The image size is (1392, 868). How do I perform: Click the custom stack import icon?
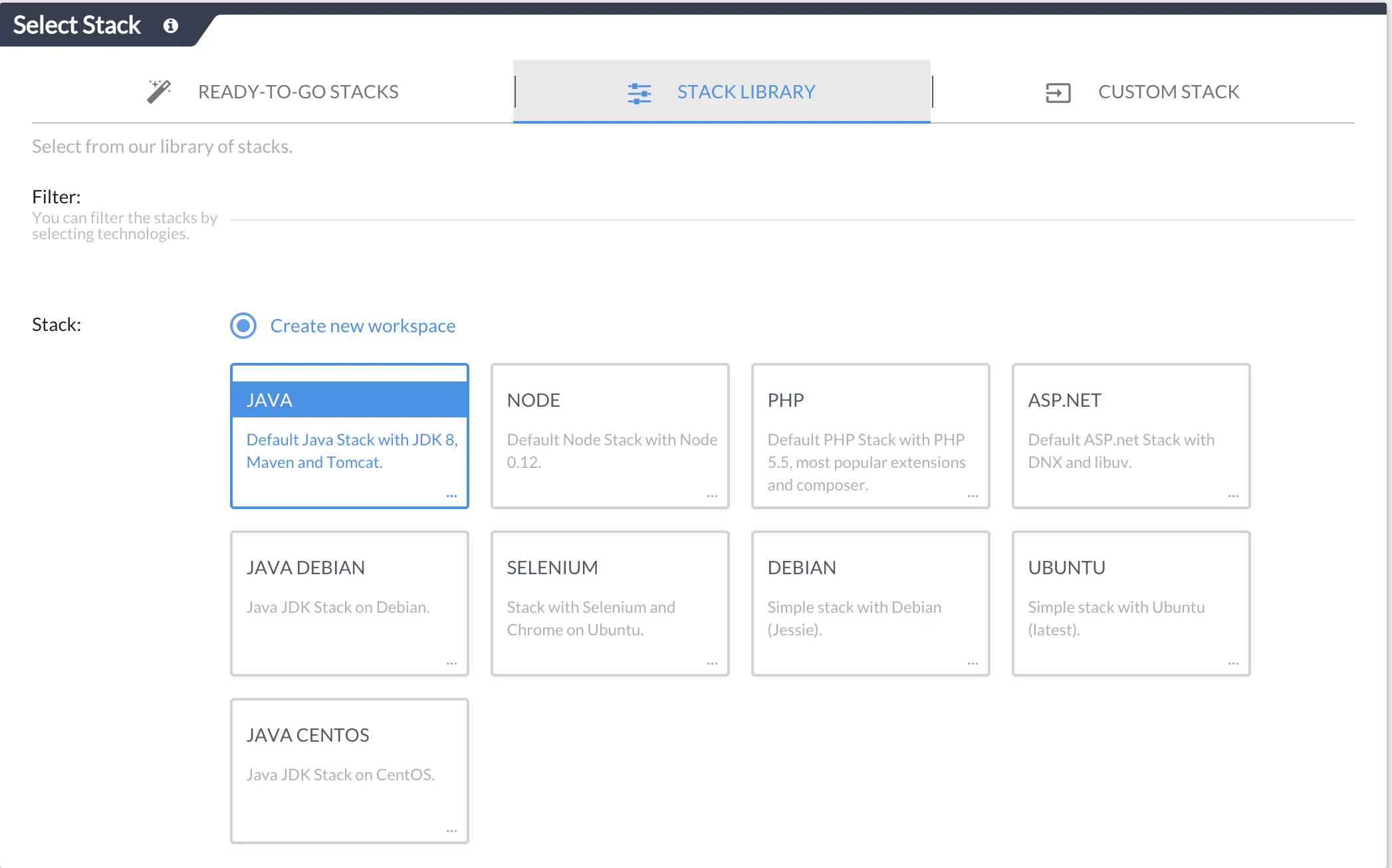point(1058,92)
